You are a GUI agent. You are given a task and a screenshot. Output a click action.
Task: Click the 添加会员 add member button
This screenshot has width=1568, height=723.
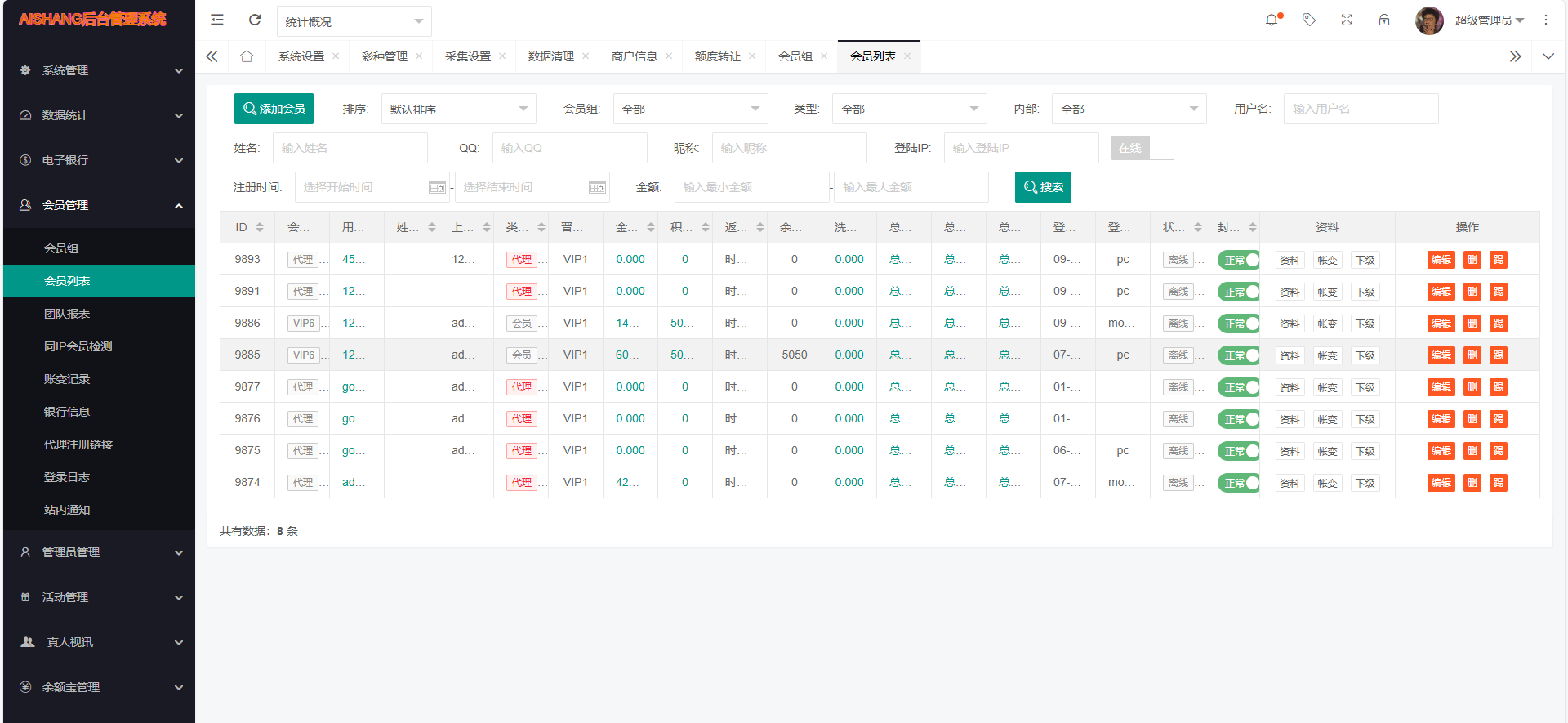(x=274, y=109)
